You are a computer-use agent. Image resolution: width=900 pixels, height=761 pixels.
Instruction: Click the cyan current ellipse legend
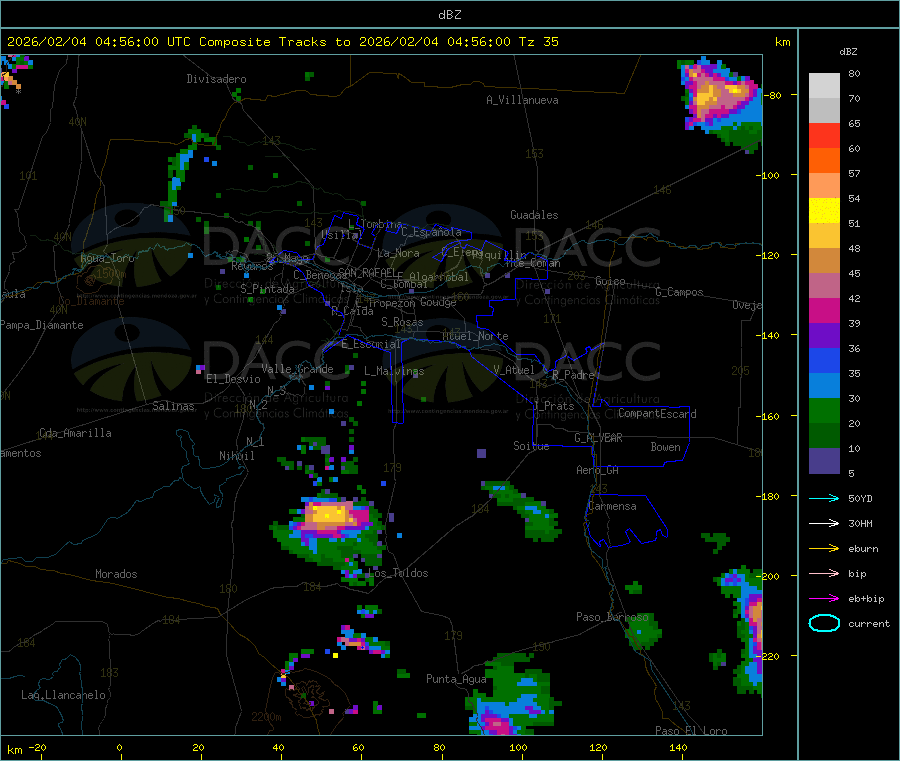click(x=824, y=623)
